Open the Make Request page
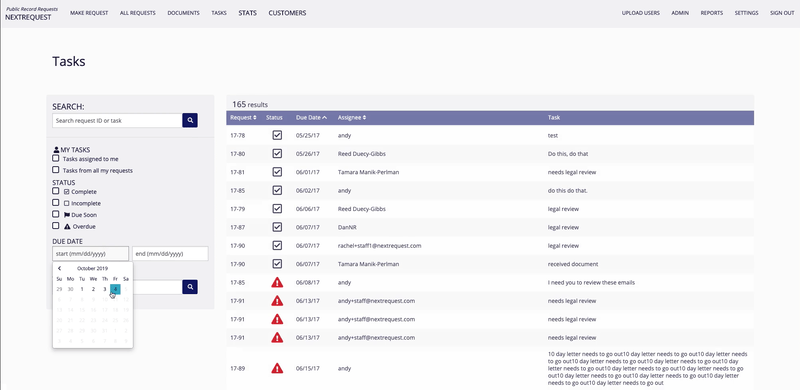The height and width of the screenshot is (390, 800). 89,13
